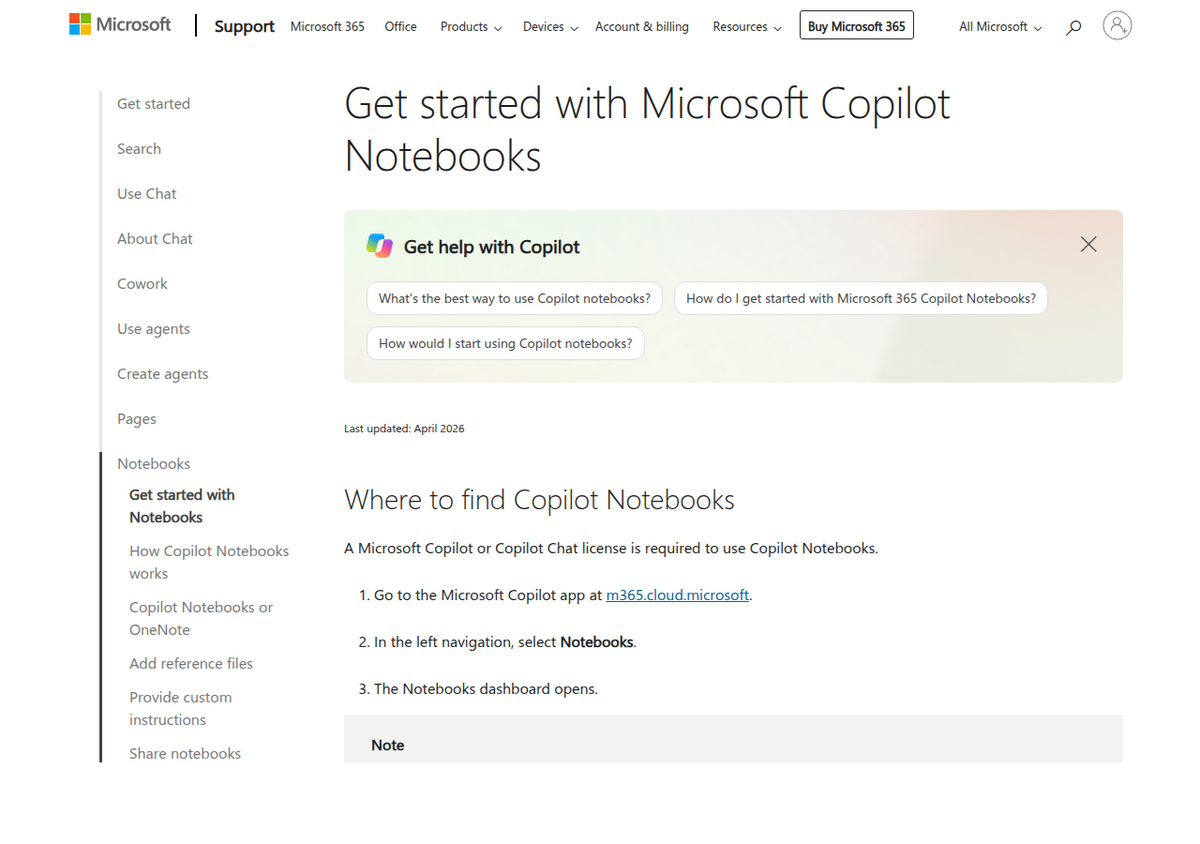The image size is (1200, 844).
Task: Ask What's the best way to use Copilot notebooks
Action: tap(514, 298)
